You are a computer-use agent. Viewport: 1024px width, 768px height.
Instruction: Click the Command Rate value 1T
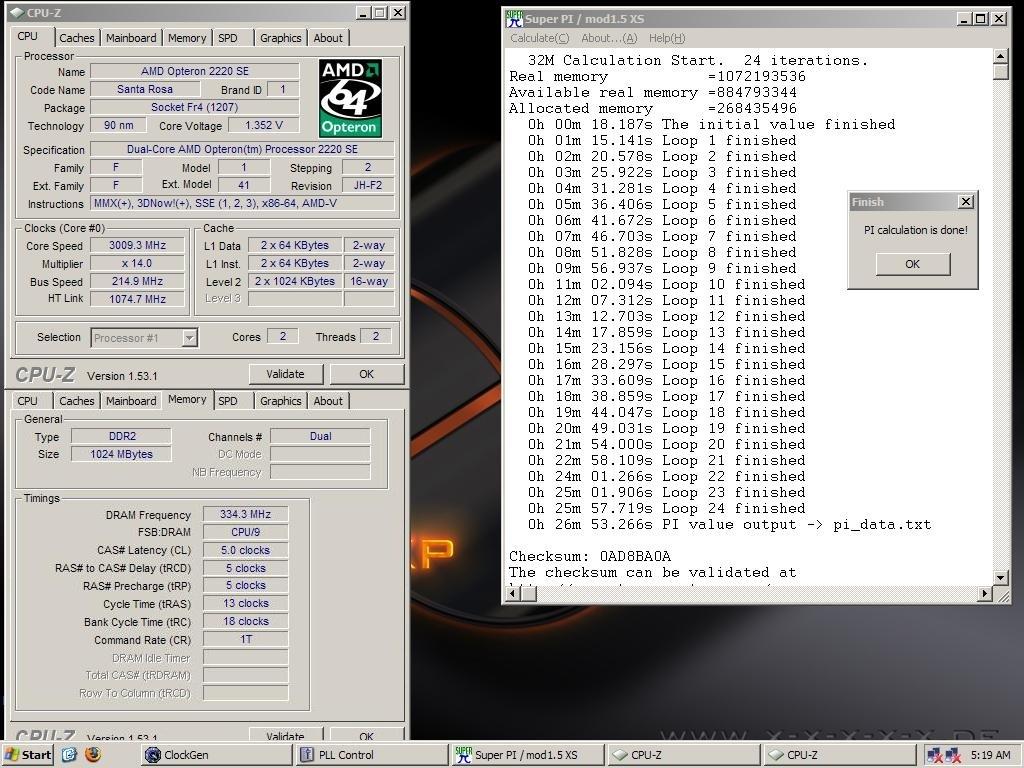245,639
